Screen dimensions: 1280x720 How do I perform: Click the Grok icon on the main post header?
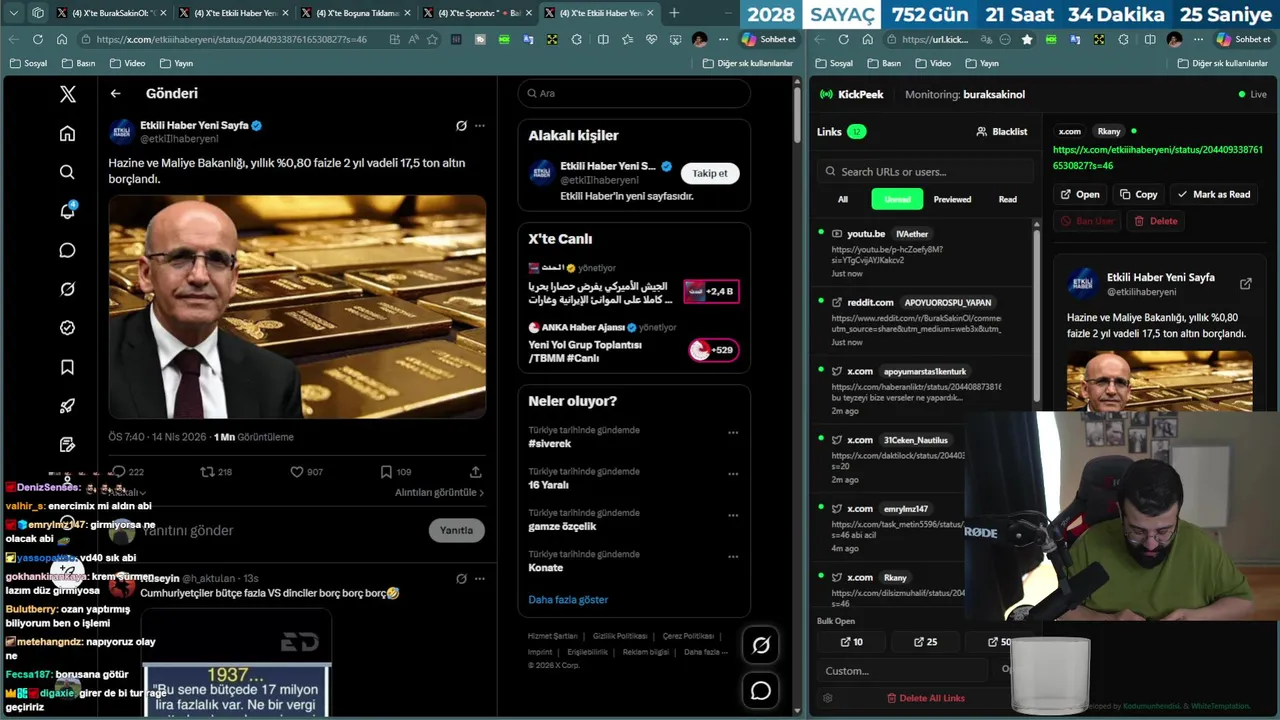(461, 126)
